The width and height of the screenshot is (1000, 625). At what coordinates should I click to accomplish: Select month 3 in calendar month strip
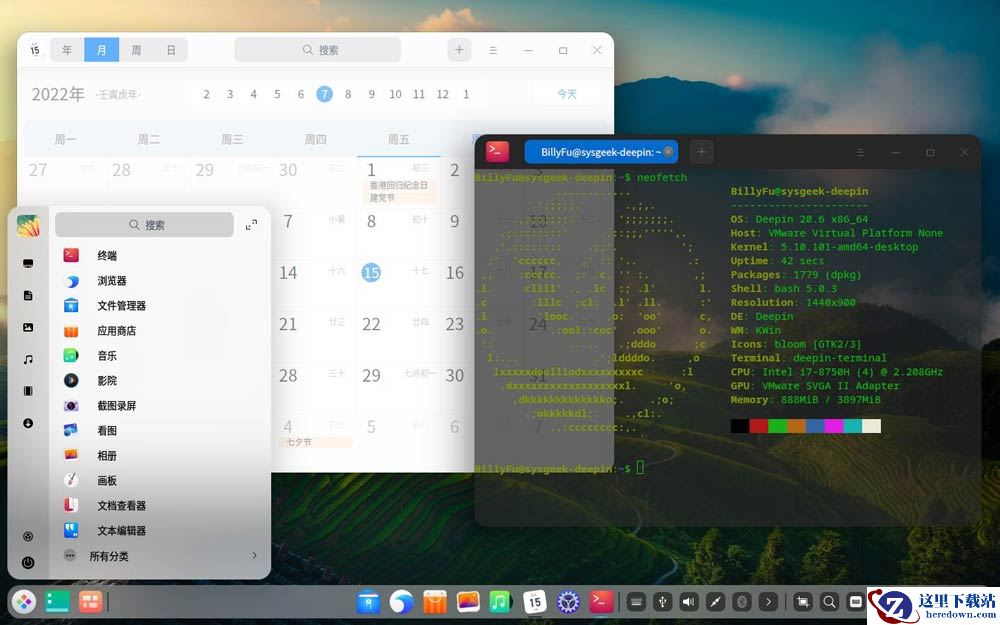(230, 94)
